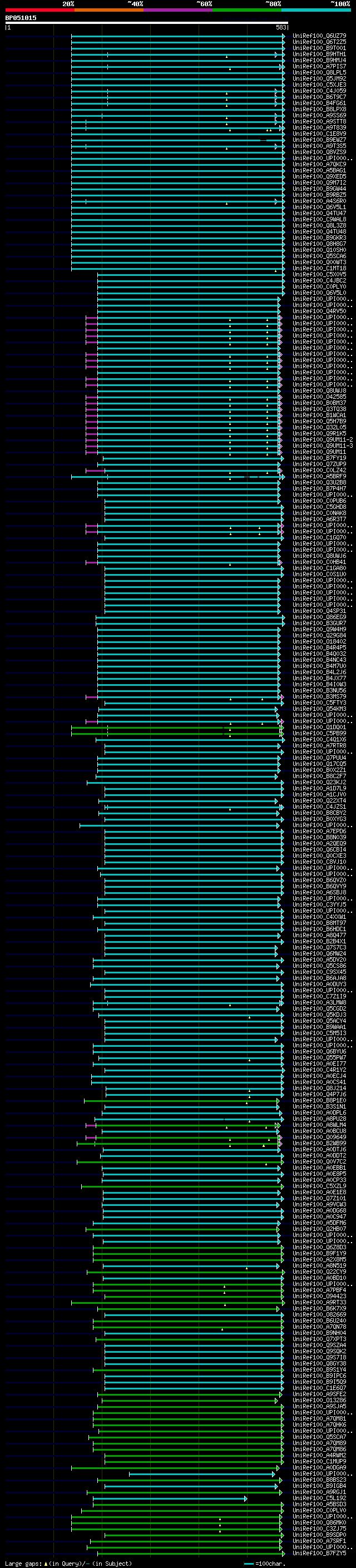Click the UniRef100_A7RTR8 label

point(319,746)
